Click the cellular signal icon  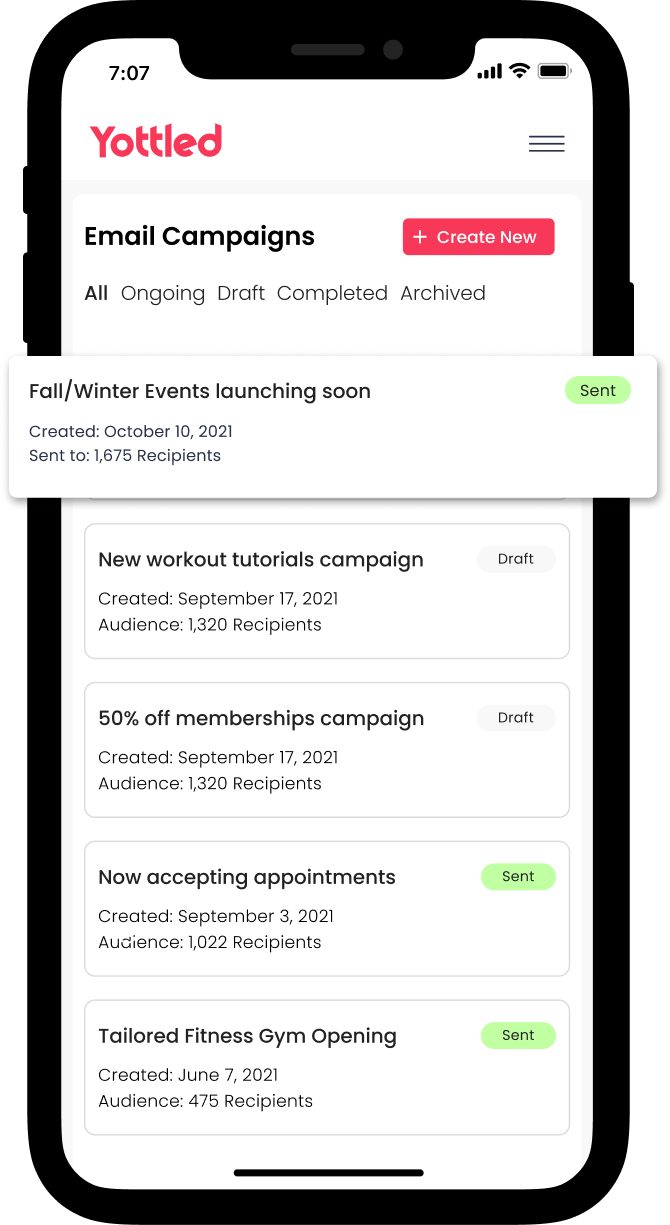tap(489, 72)
